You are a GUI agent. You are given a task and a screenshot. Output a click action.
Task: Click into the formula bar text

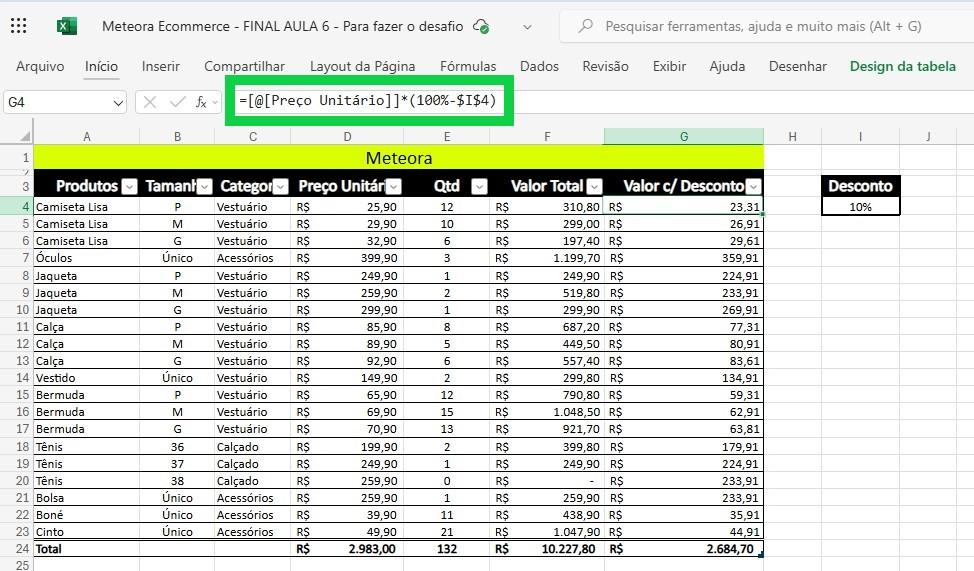368,100
